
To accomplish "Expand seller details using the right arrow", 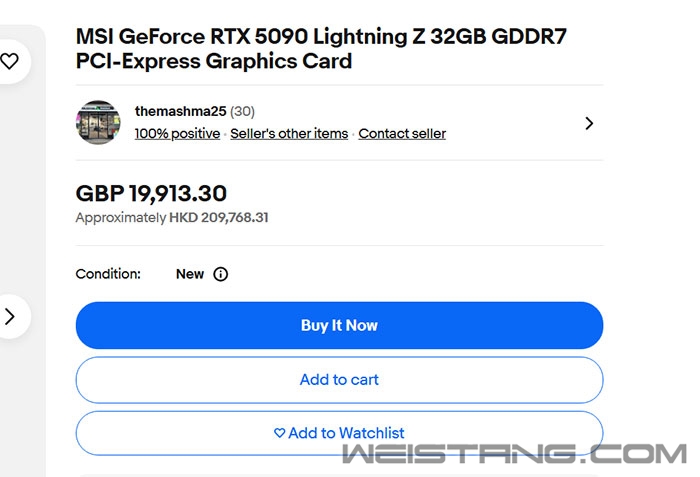I will 589,123.
